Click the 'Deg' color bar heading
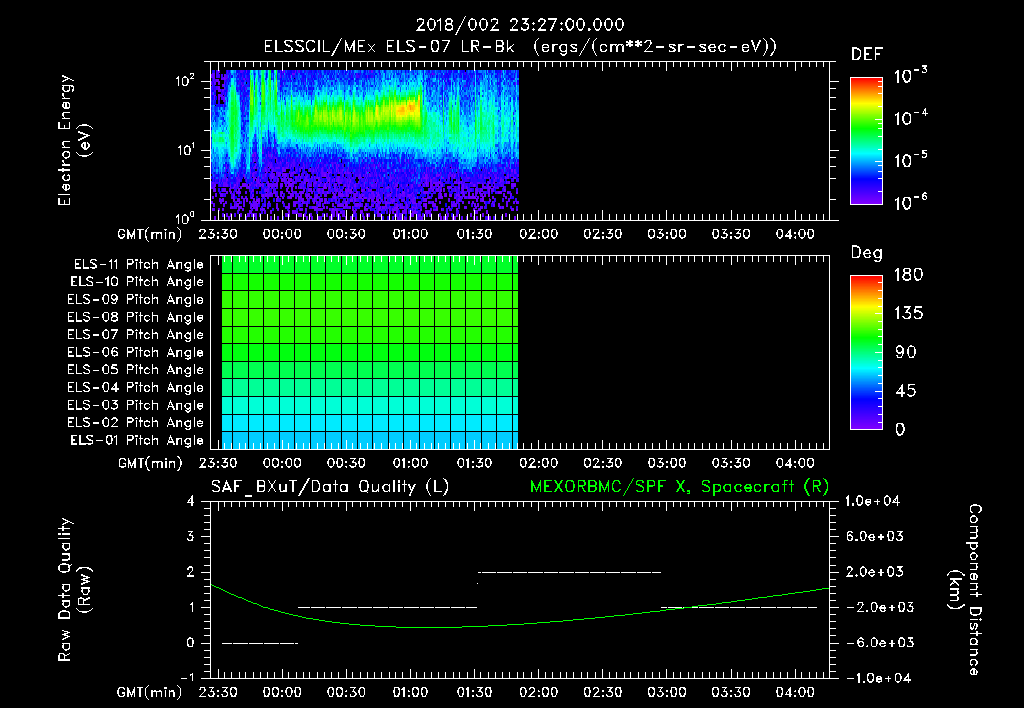 [x=867, y=253]
